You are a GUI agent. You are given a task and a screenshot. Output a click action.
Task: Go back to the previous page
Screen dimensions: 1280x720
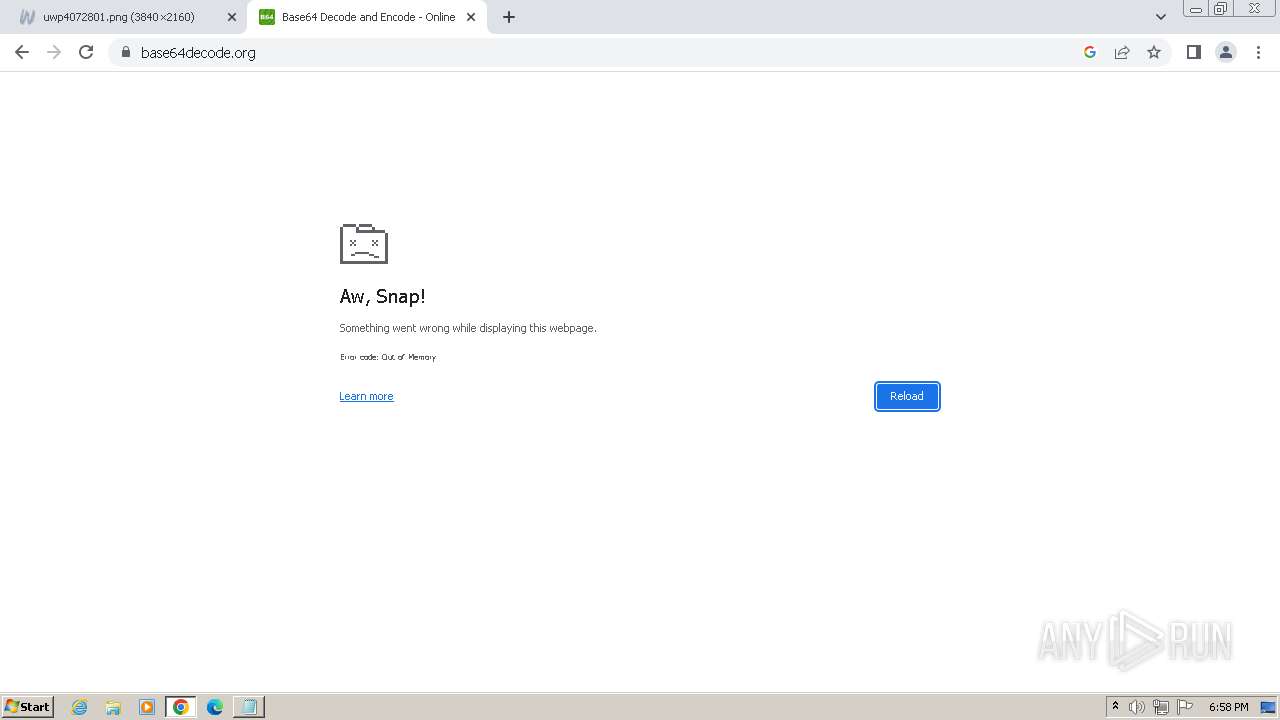click(x=22, y=52)
